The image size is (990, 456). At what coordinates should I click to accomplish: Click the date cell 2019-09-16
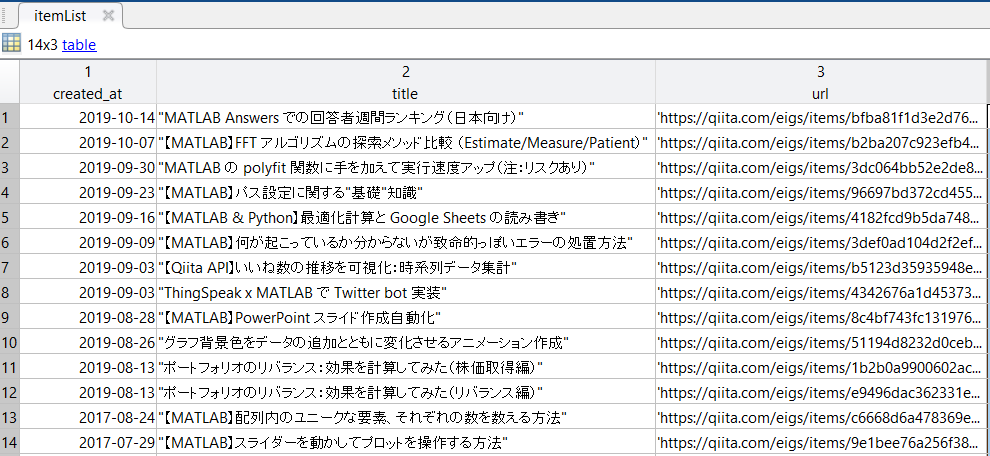click(88, 217)
